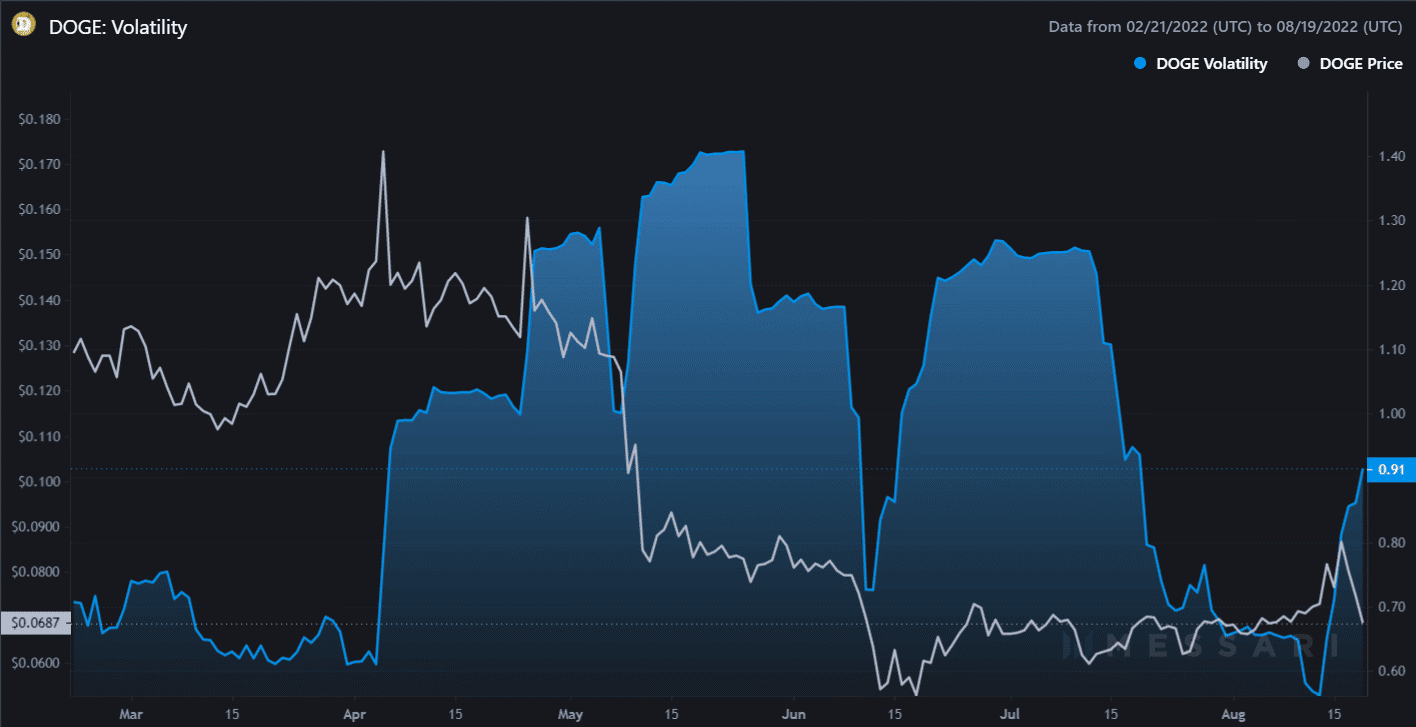
Task: Toggle the DOGE Volatility legend series
Action: pyautogui.click(x=1199, y=64)
